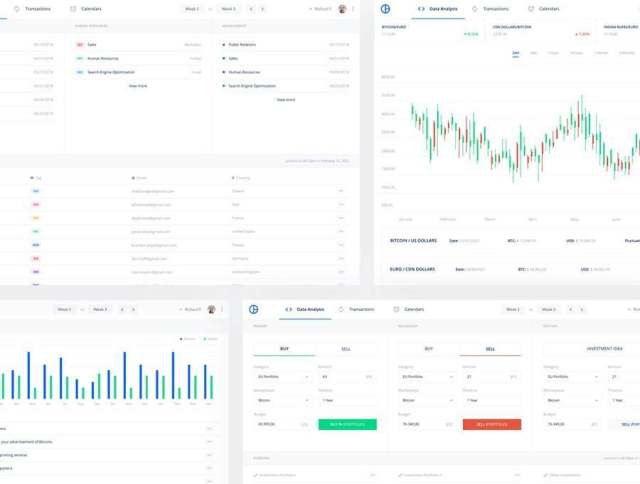Open the Week 2 selector in the trading dashboard
This screenshot has width=640, height=484.
549,309
